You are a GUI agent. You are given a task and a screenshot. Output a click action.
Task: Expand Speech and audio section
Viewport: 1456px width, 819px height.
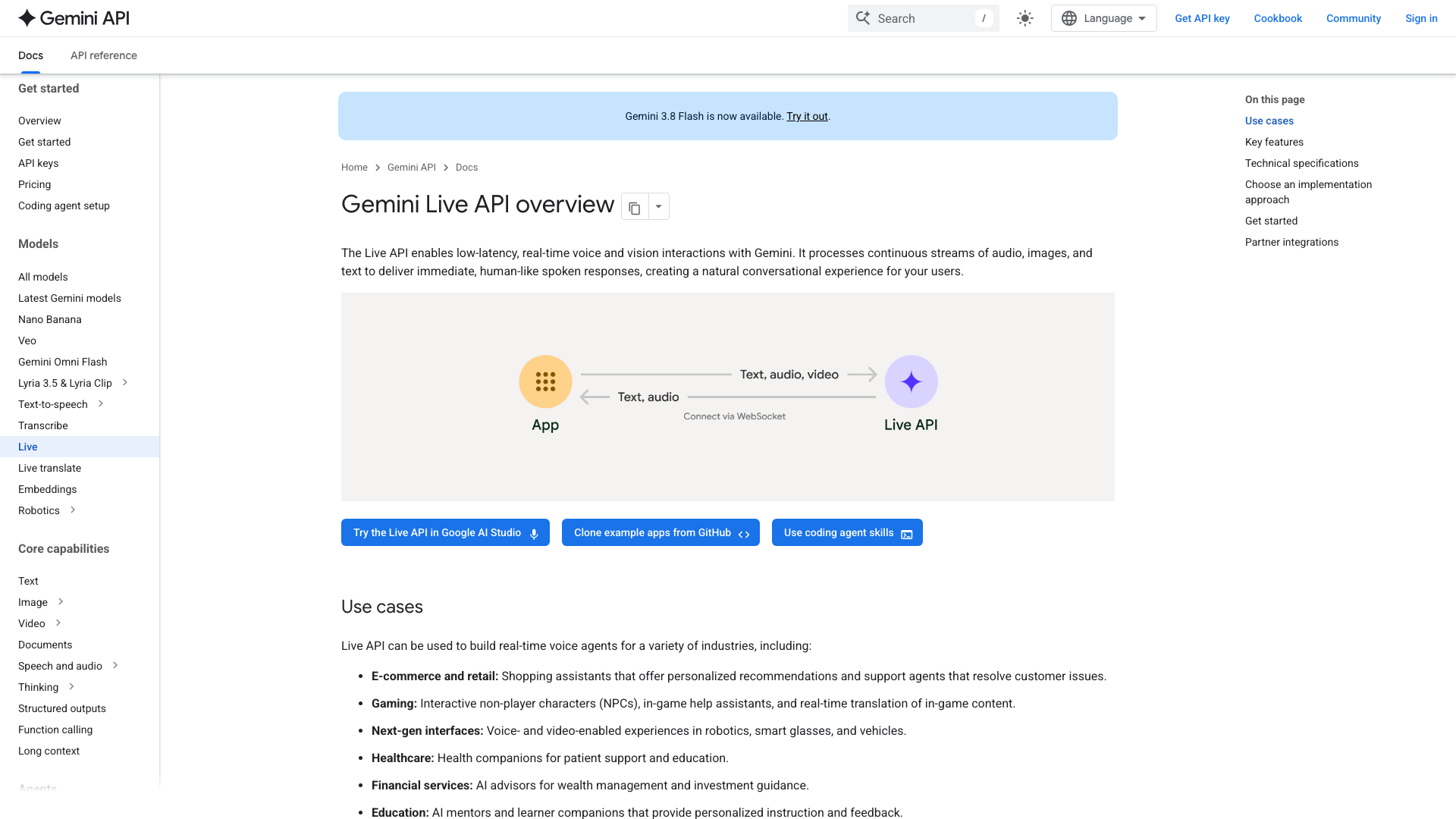point(115,665)
